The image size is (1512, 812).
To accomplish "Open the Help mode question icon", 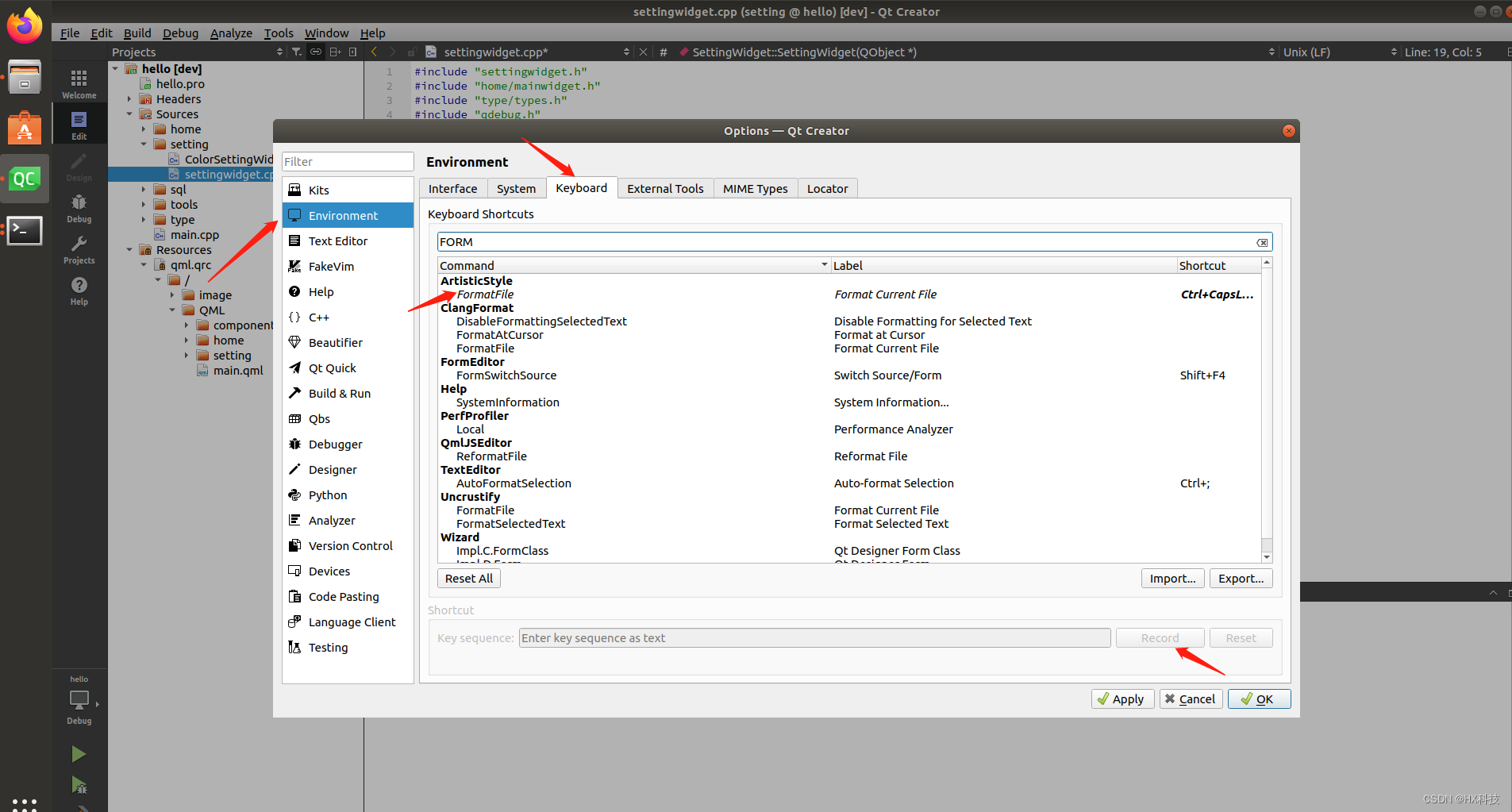I will [x=79, y=290].
